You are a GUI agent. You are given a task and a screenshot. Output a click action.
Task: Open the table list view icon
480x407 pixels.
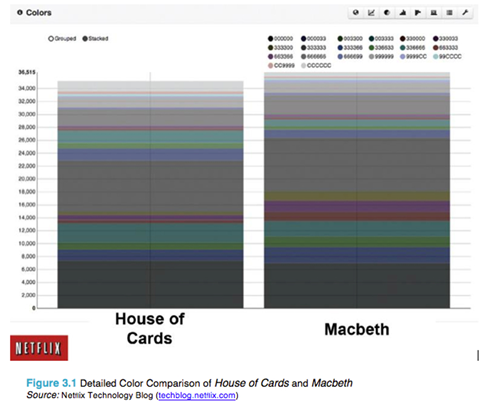(x=449, y=13)
